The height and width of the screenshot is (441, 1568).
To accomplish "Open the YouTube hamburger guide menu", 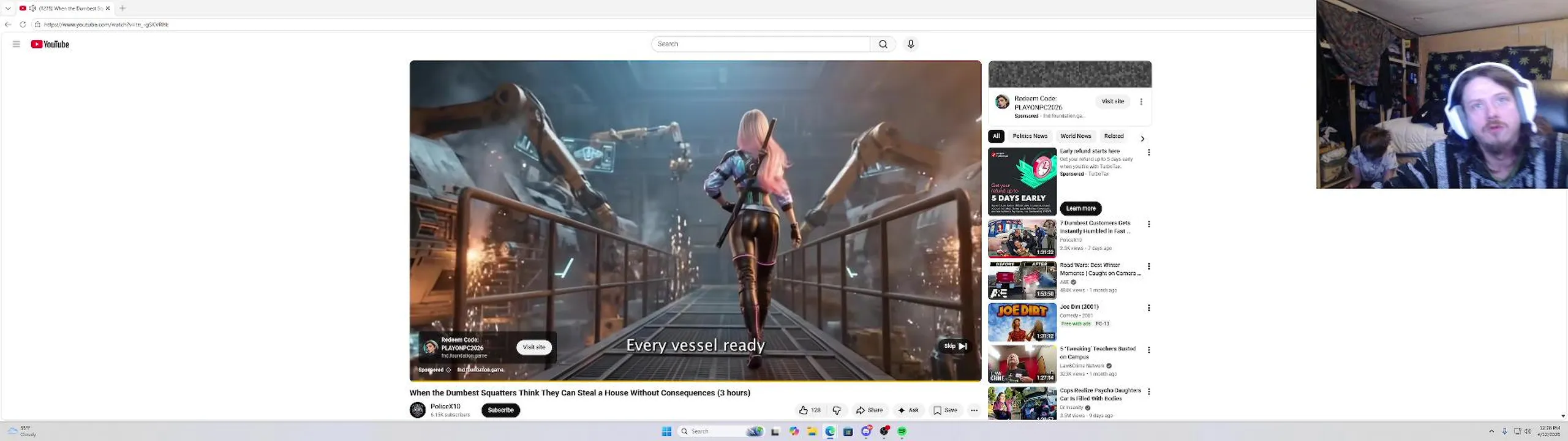I will coord(16,44).
